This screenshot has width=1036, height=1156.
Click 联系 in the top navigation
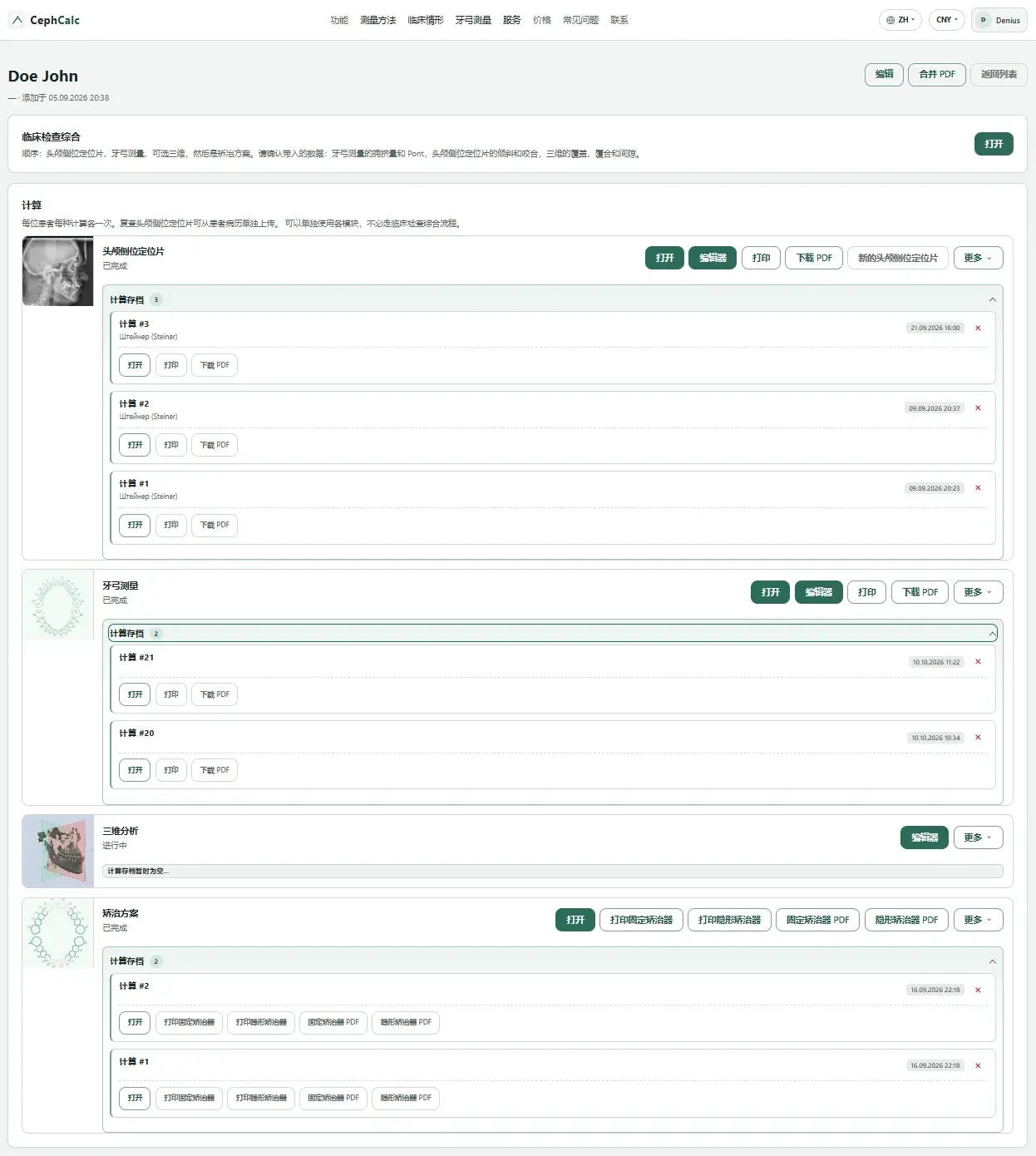click(x=619, y=20)
